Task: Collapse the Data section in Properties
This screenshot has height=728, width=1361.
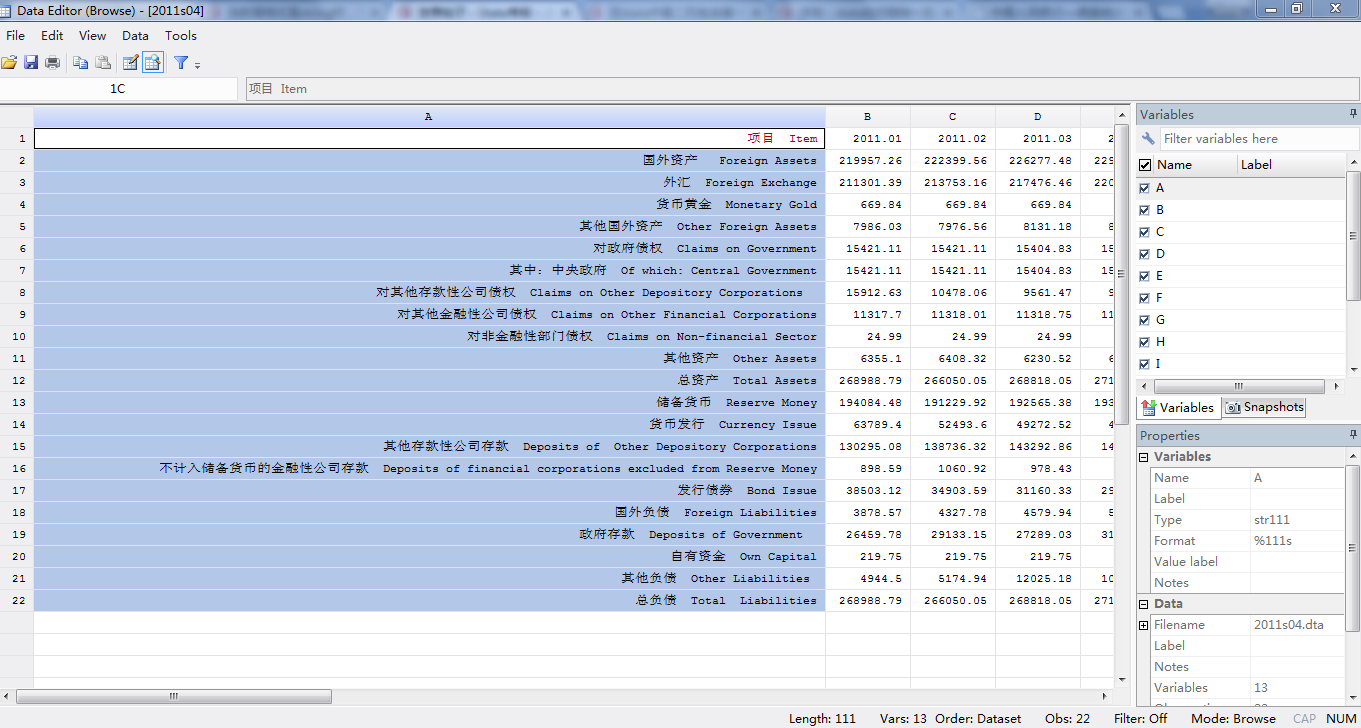Action: click(1144, 604)
